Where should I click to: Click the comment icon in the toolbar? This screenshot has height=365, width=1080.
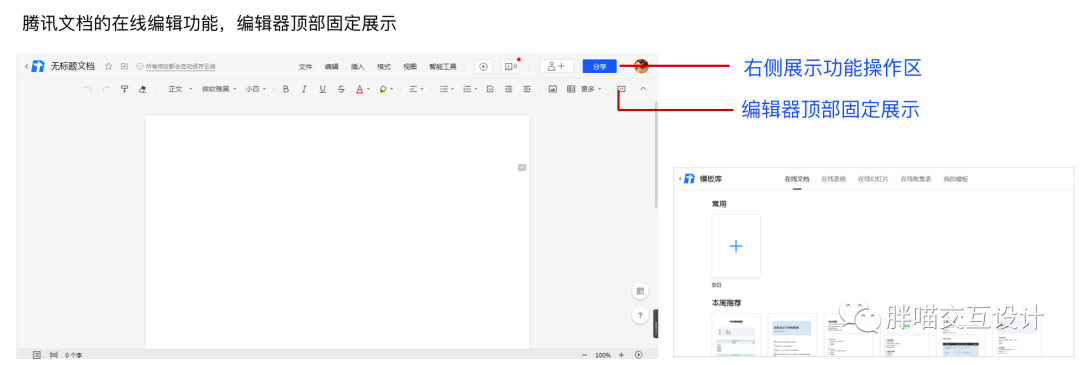tap(622, 89)
